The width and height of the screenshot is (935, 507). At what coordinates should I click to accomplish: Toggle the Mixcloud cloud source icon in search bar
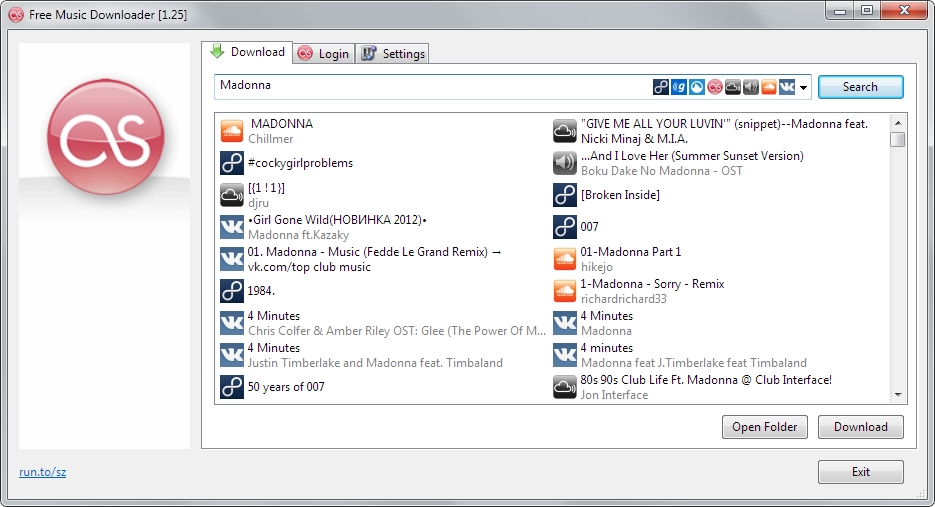click(x=733, y=87)
